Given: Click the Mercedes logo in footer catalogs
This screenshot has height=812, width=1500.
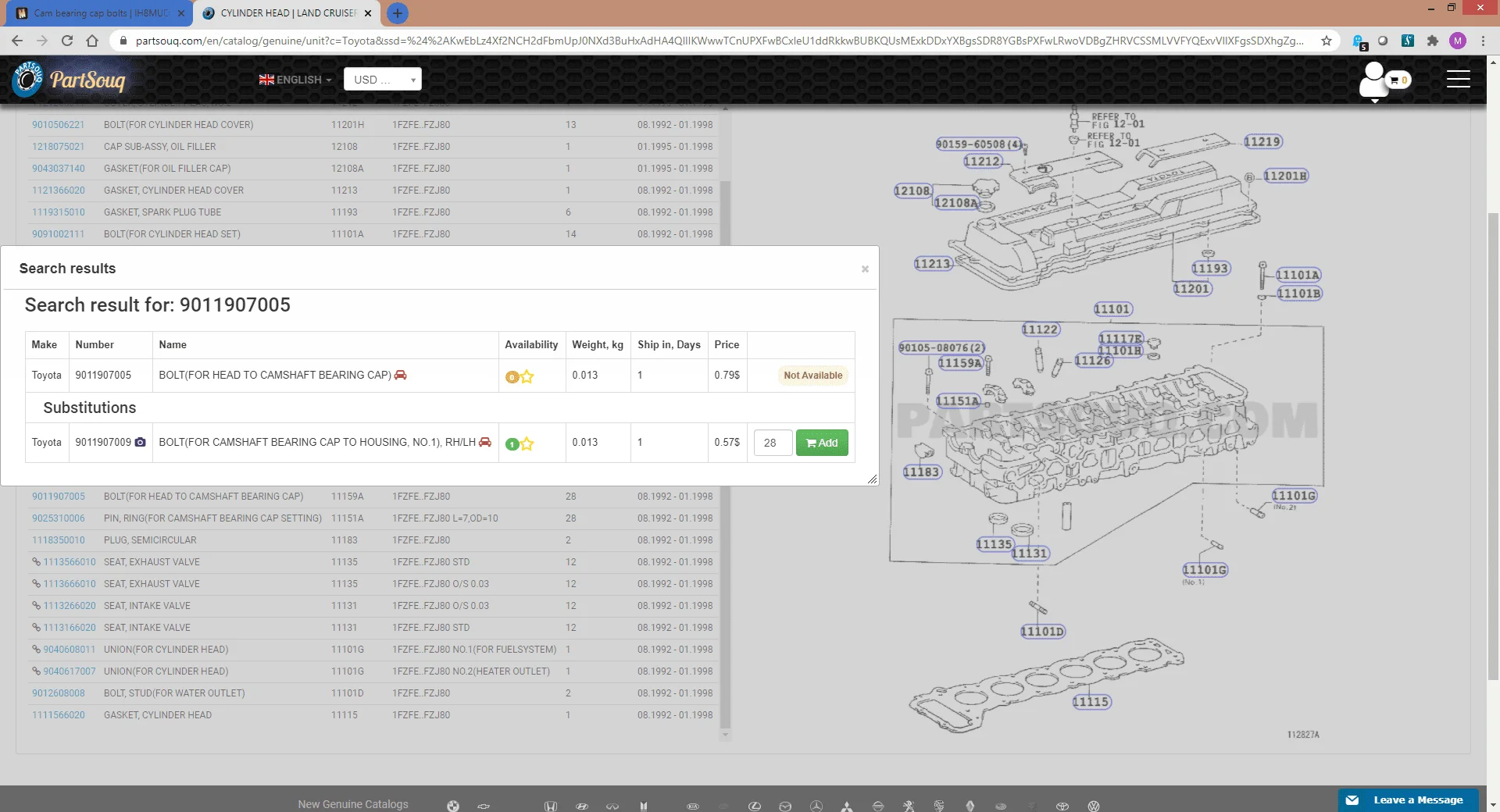Looking at the screenshot, I should tap(816, 806).
